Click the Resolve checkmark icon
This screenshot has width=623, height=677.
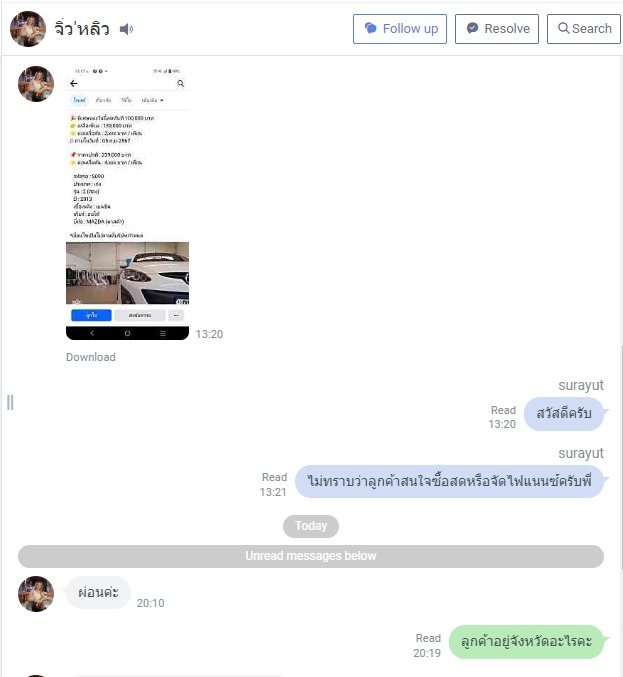(472, 28)
